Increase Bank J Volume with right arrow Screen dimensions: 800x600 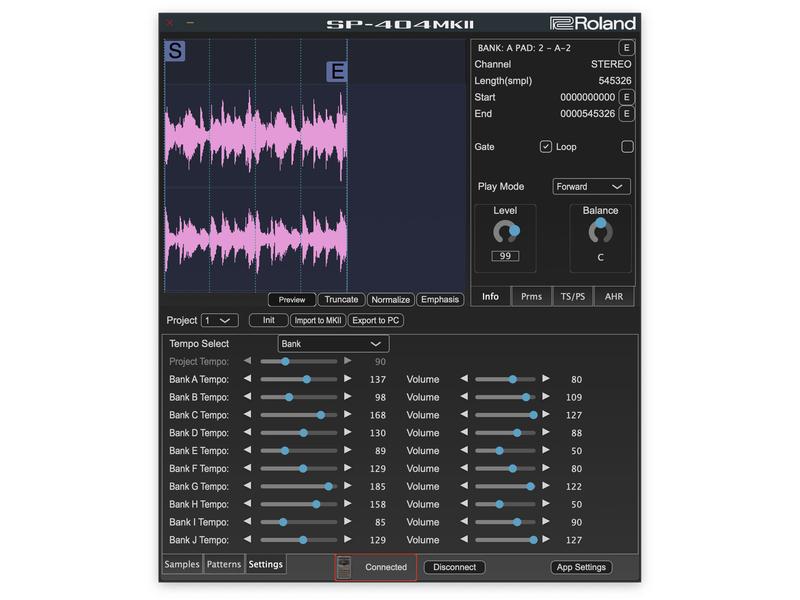[546, 539]
